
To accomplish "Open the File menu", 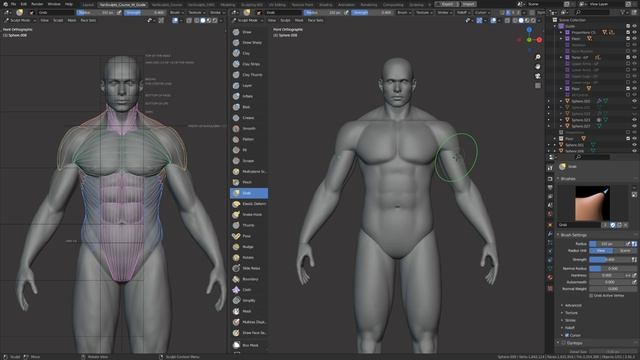I will click(13, 4).
